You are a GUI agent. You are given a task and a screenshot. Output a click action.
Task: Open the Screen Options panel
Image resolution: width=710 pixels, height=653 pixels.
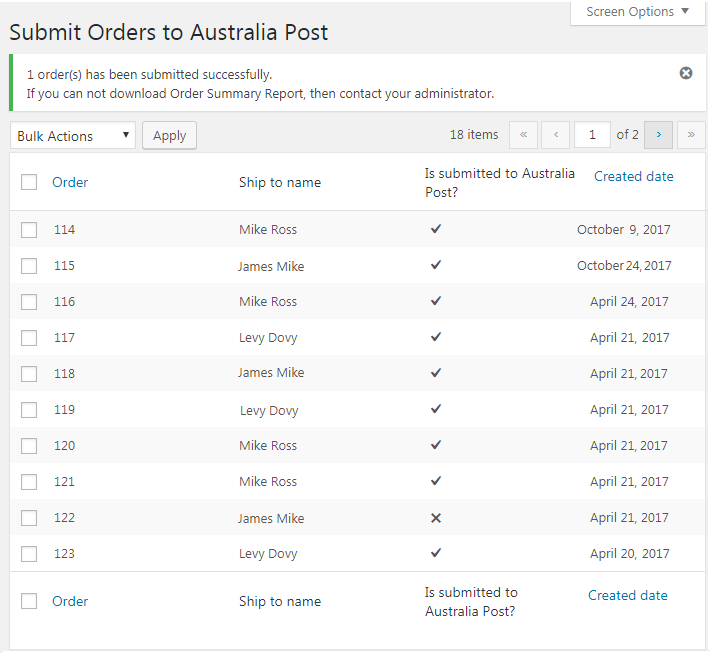click(638, 12)
